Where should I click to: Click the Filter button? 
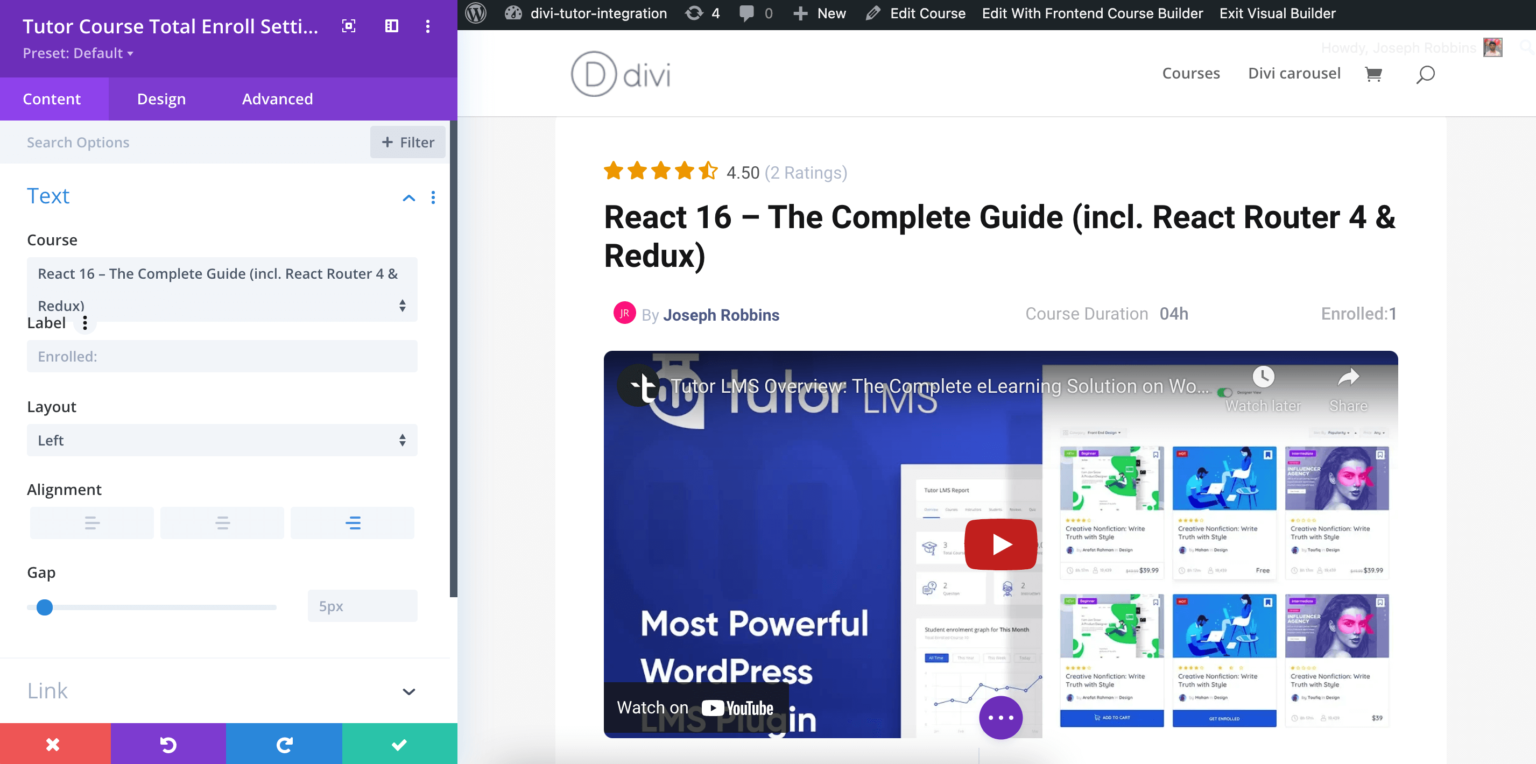coord(408,142)
